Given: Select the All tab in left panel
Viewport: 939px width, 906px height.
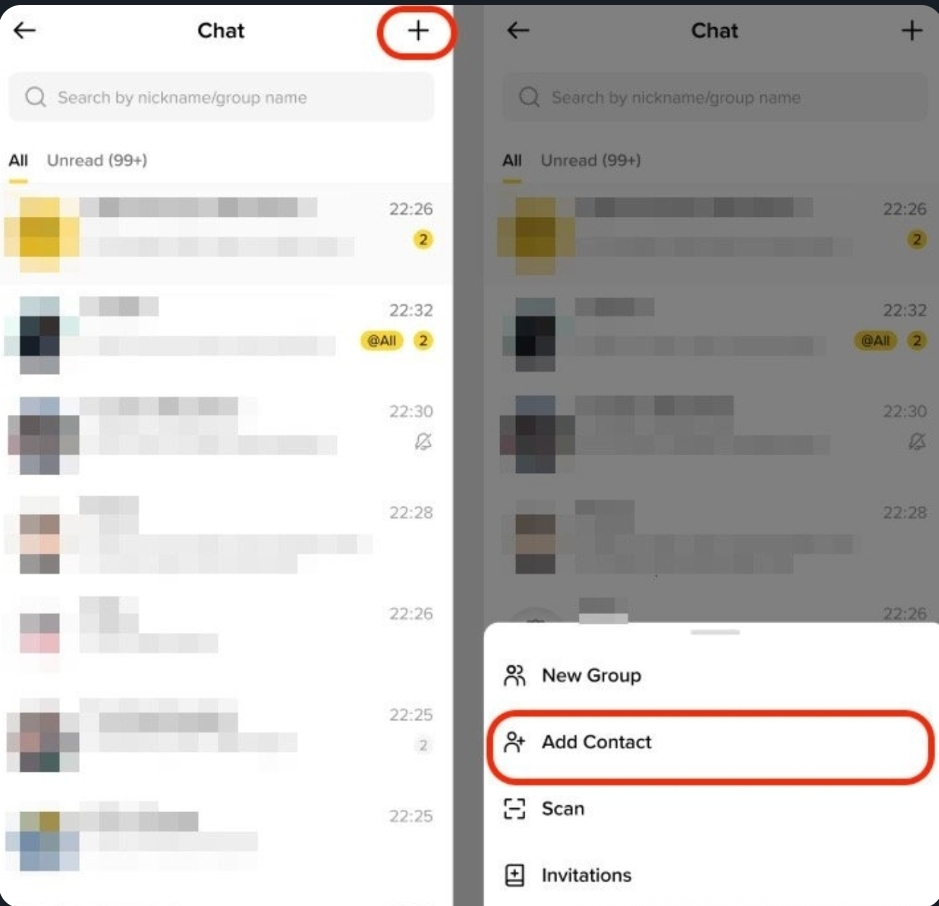Looking at the screenshot, I should pyautogui.click(x=18, y=160).
